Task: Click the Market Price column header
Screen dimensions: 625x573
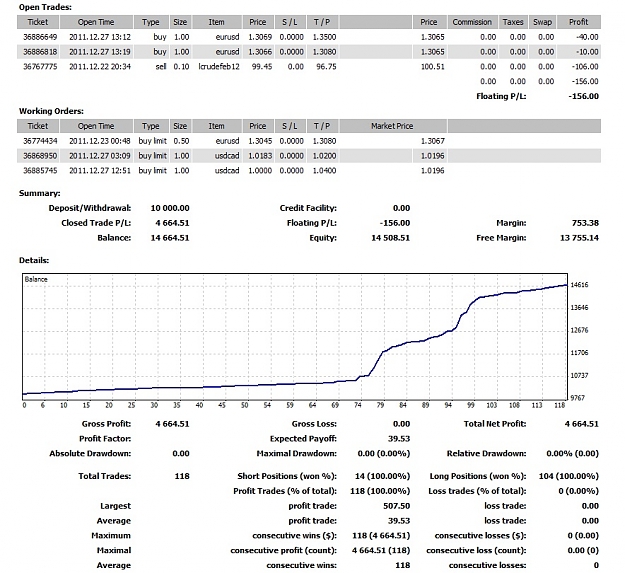Action: (392, 126)
